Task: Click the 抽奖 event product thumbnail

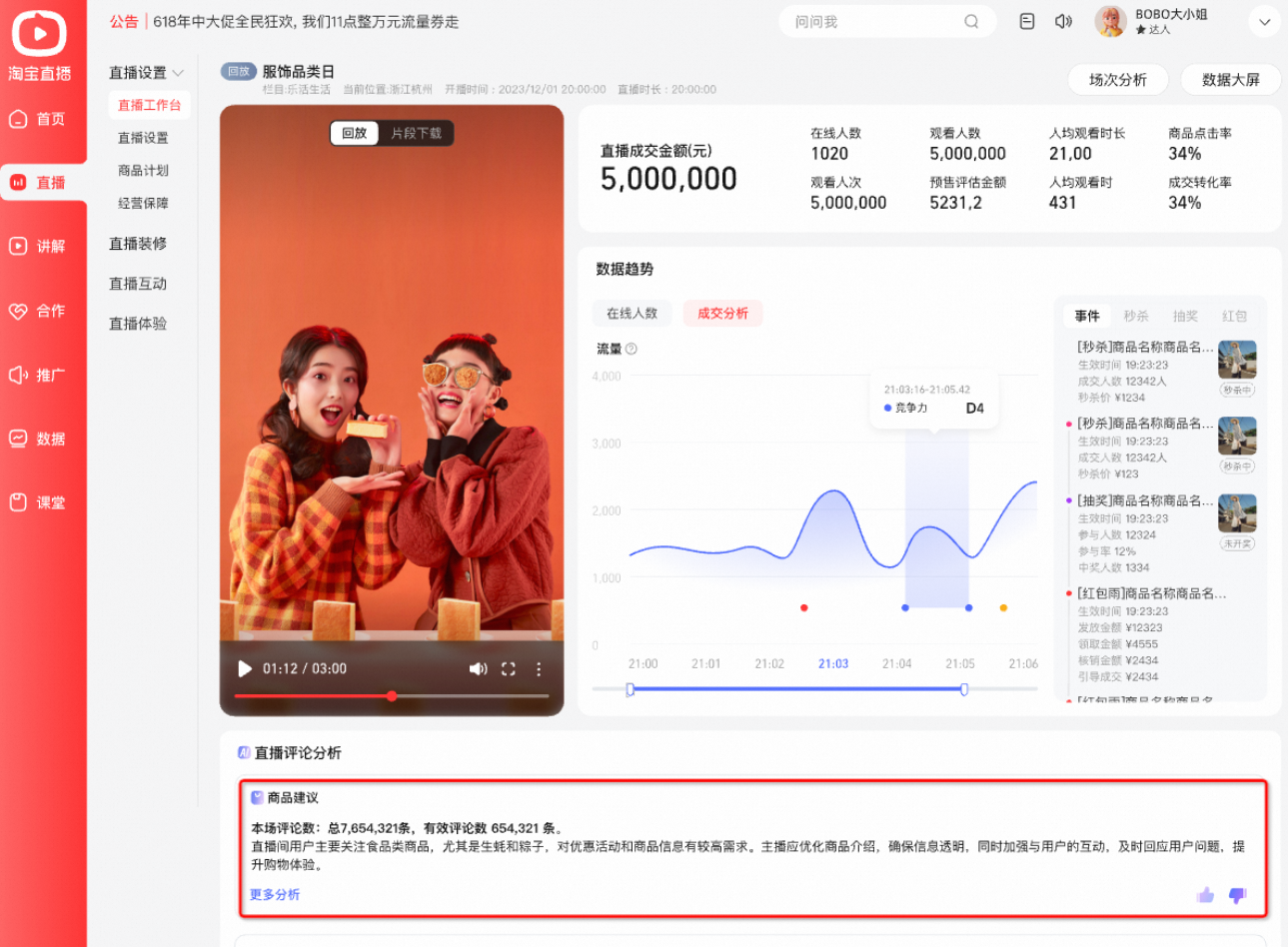Action: [x=1237, y=512]
